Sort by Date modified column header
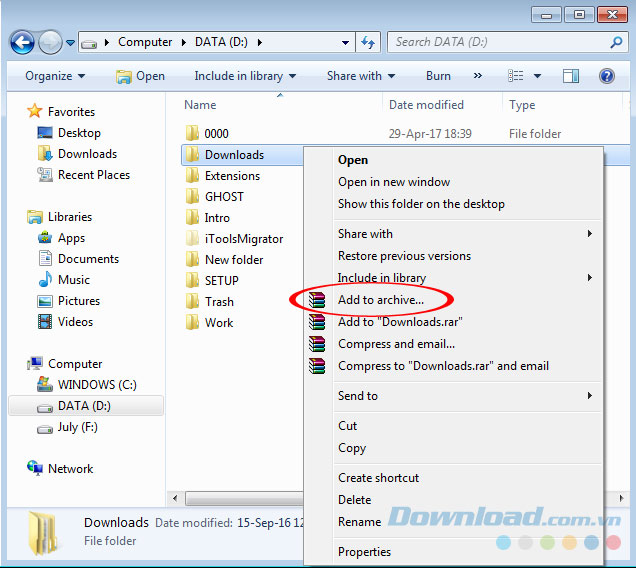 pos(426,105)
